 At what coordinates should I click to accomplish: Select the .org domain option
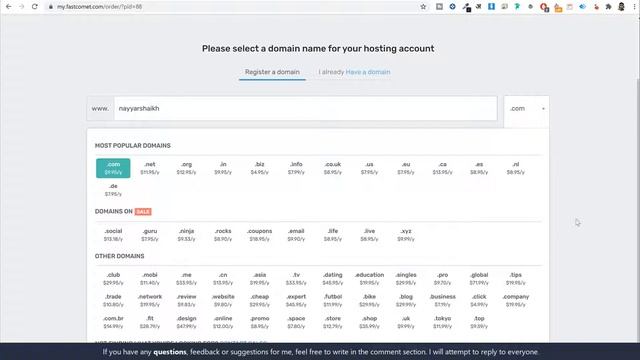(187, 168)
